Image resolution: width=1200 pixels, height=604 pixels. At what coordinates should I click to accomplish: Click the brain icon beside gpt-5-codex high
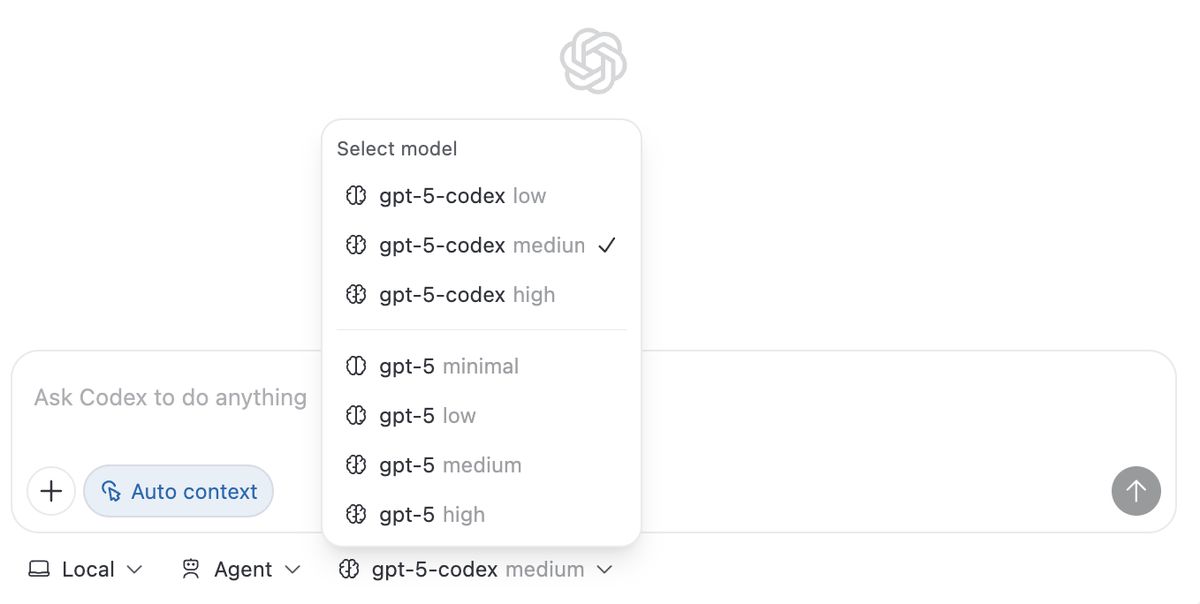[x=356, y=295]
